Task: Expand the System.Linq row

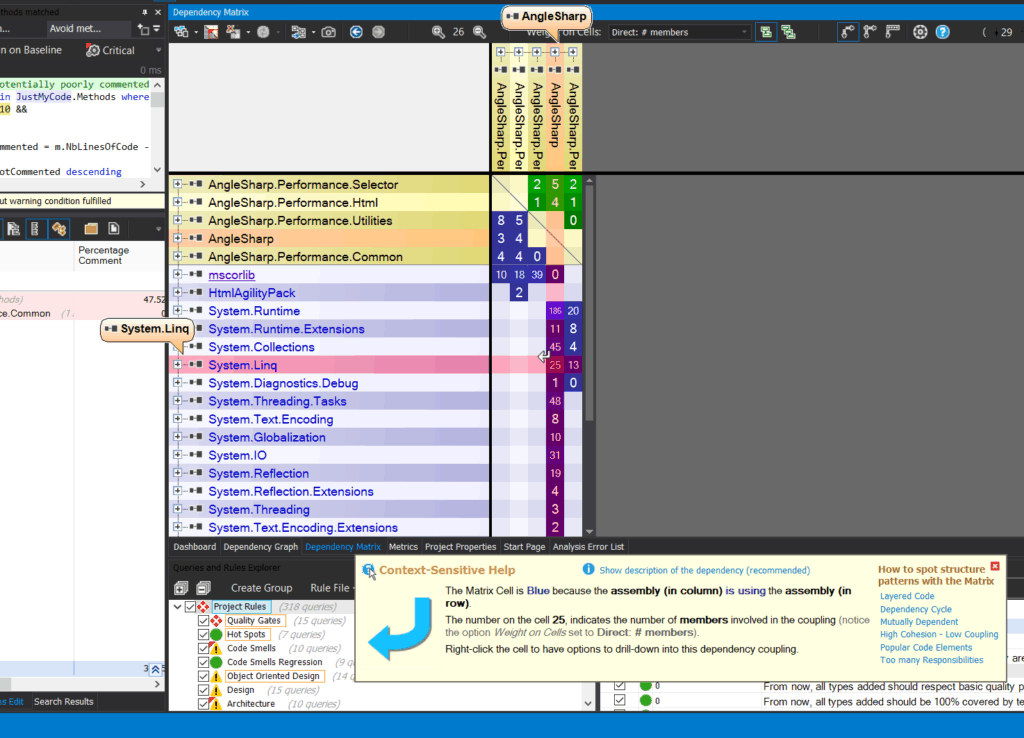Action: coord(177,364)
